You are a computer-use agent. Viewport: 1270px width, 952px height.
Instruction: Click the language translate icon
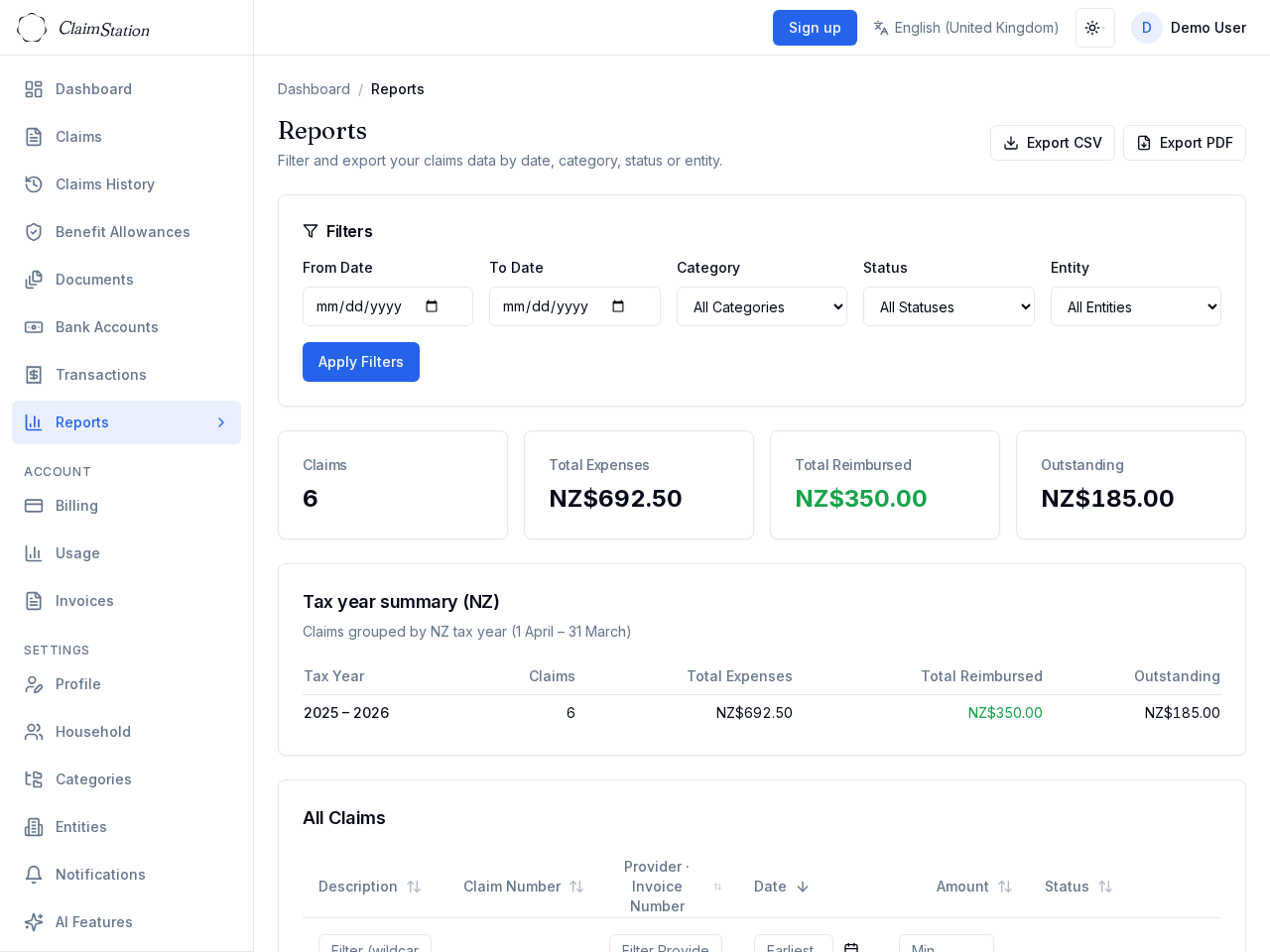[x=880, y=28]
